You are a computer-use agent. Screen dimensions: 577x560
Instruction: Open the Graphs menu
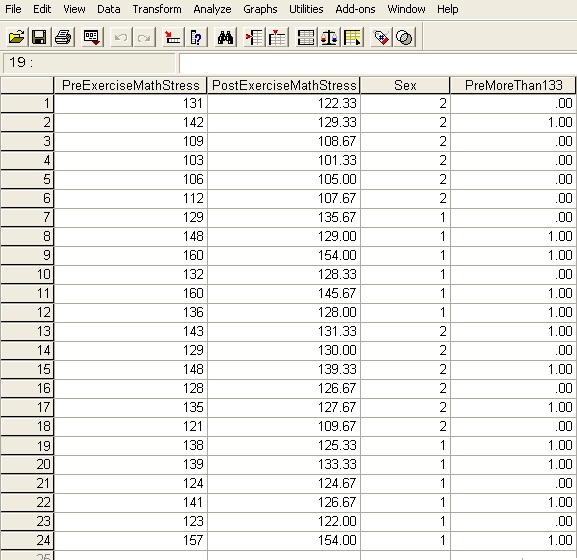pos(260,9)
